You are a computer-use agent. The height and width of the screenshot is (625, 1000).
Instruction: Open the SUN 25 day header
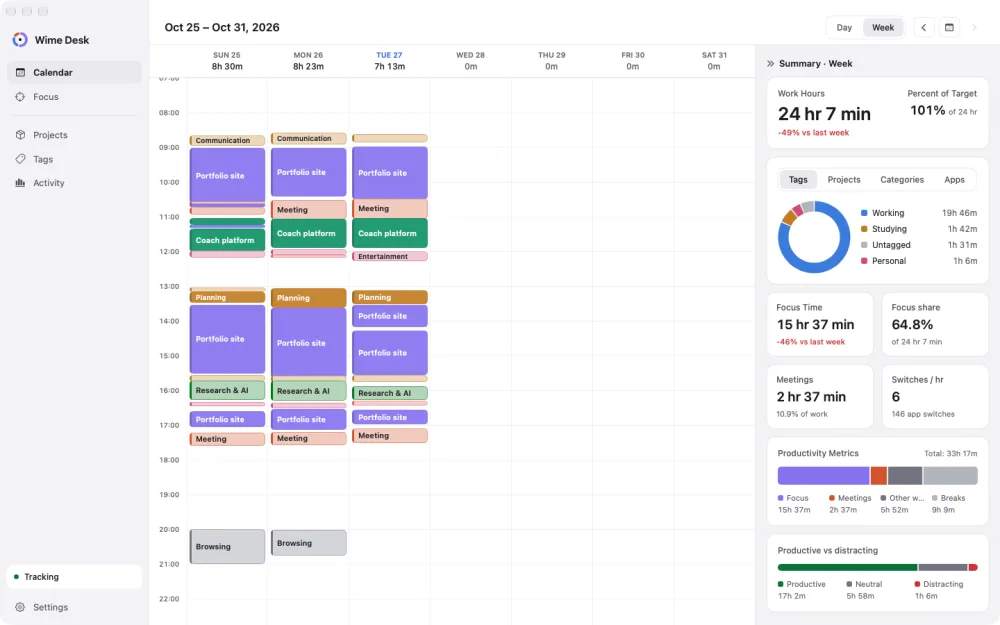pos(227,61)
